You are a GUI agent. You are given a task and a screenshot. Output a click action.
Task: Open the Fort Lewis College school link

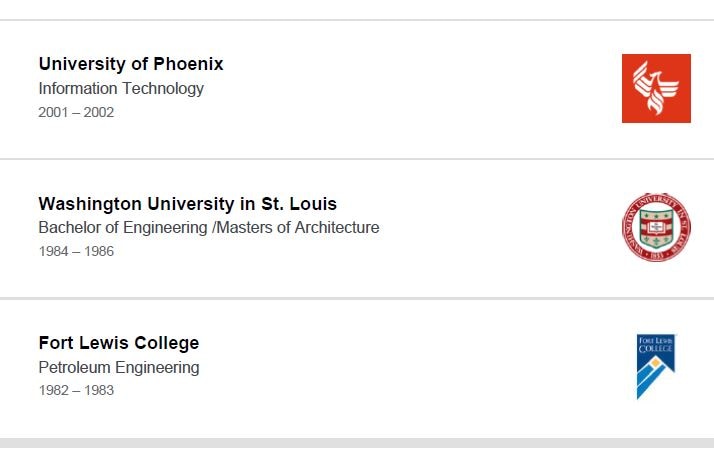tap(119, 343)
